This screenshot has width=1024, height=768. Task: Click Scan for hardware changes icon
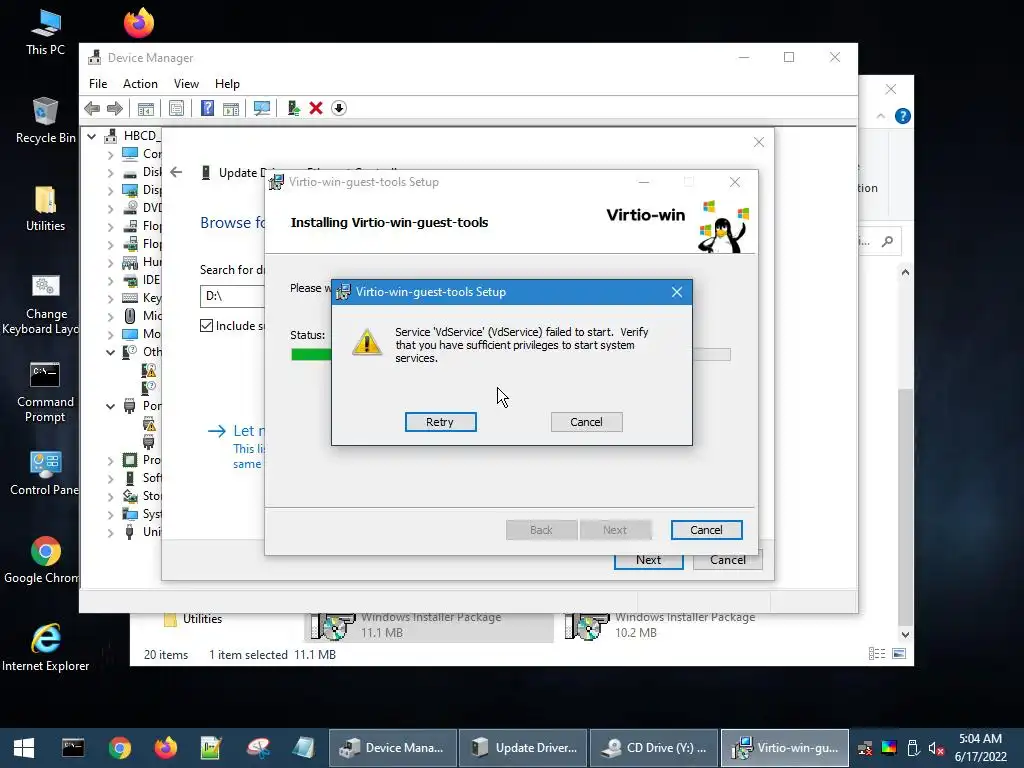262,108
